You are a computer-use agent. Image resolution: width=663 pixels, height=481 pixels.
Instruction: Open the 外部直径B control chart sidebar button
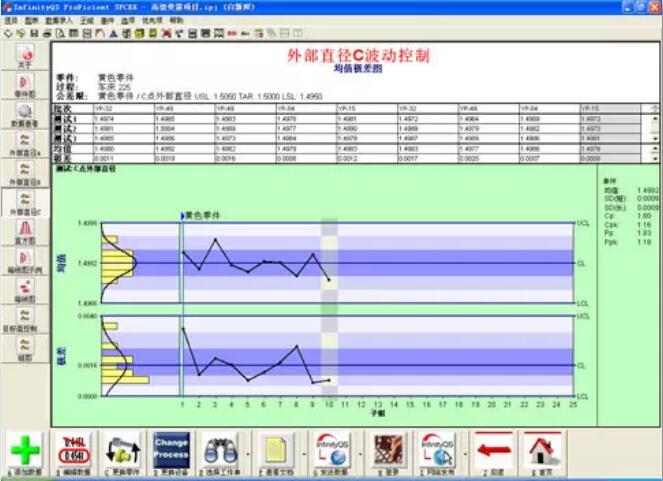pyautogui.click(x=25, y=174)
